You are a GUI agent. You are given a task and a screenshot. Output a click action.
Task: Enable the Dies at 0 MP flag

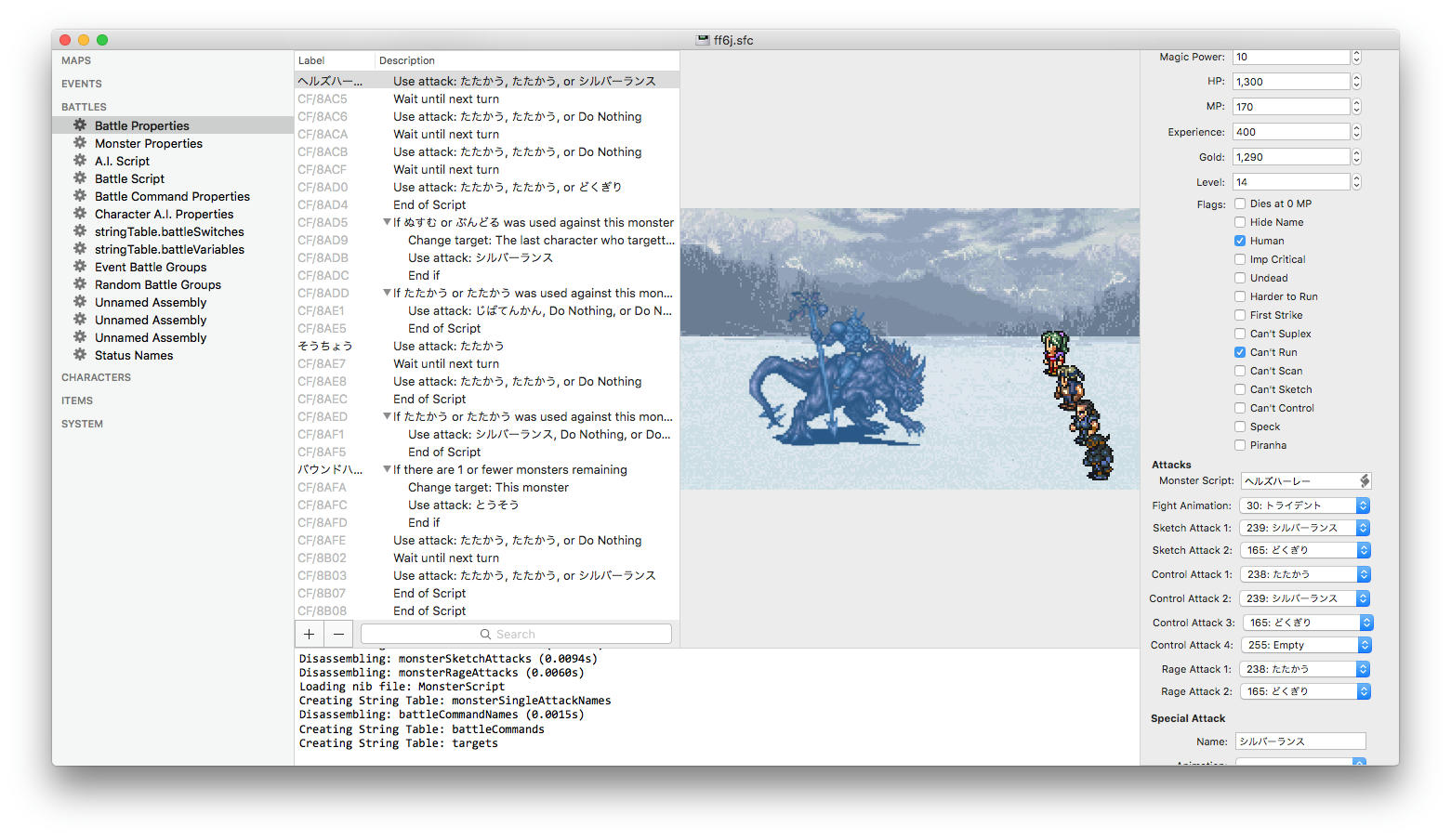(x=1240, y=203)
